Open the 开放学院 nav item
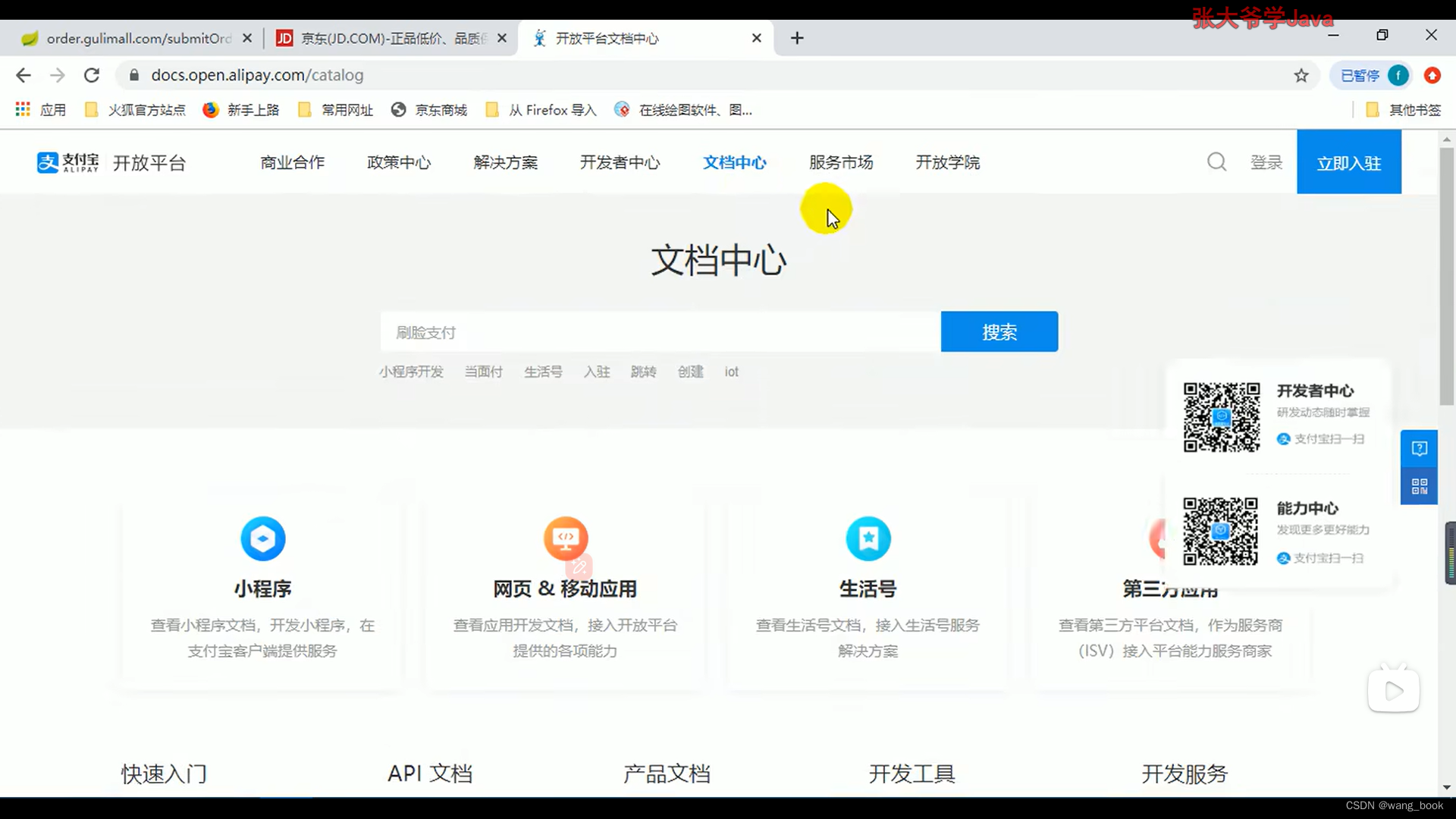The height and width of the screenshot is (819, 1456). (x=948, y=162)
